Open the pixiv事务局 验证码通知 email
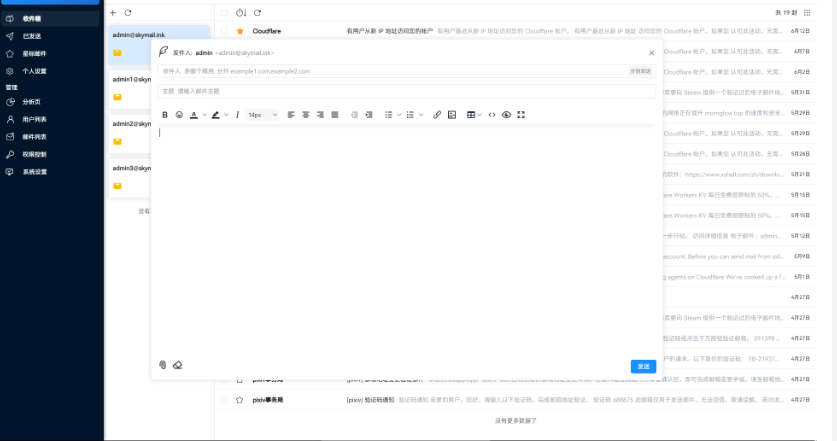The width and height of the screenshot is (837, 441). tap(516, 399)
